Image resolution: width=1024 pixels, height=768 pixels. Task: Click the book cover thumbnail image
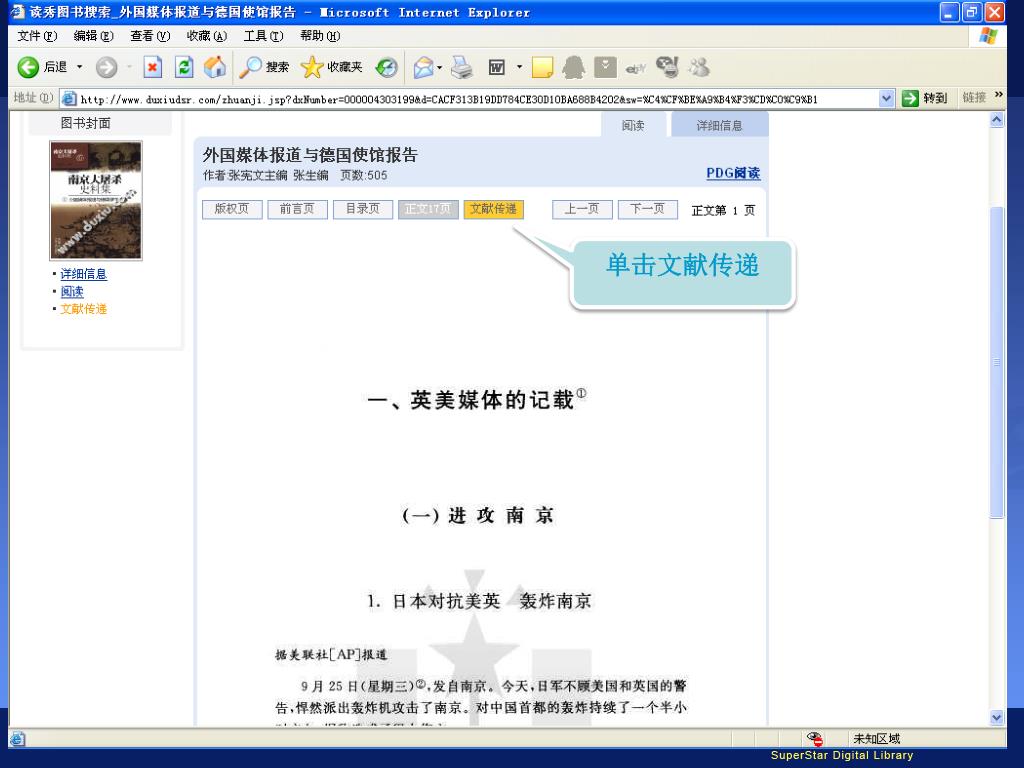[x=96, y=200]
